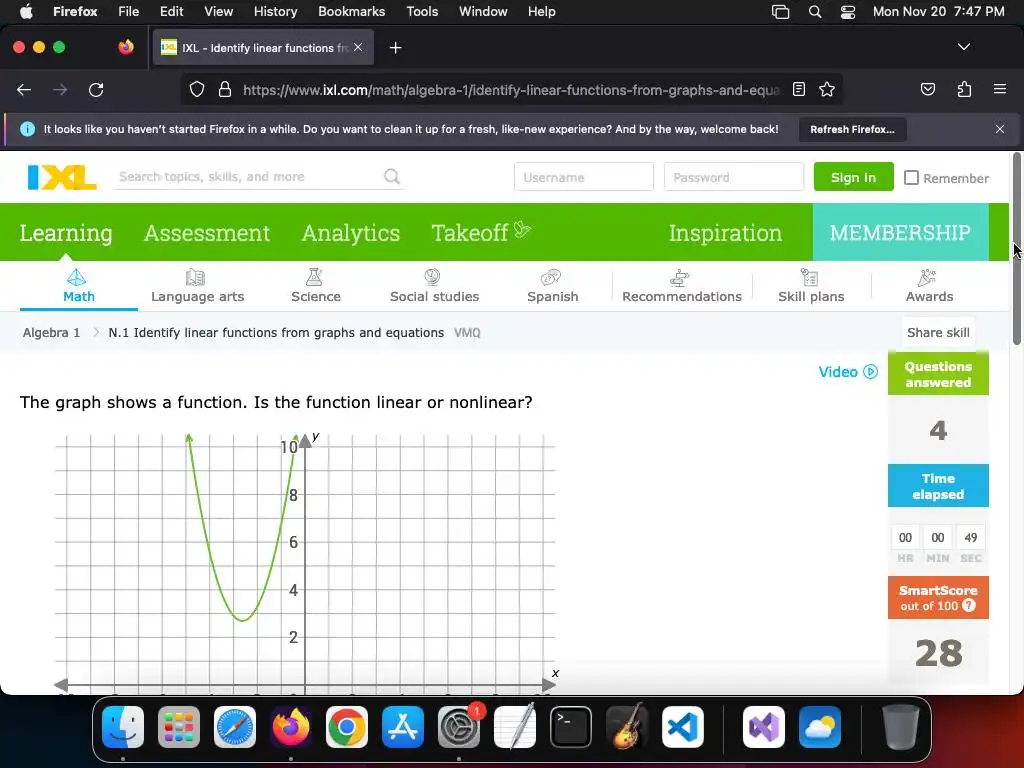Open Recommendations section

(682, 285)
